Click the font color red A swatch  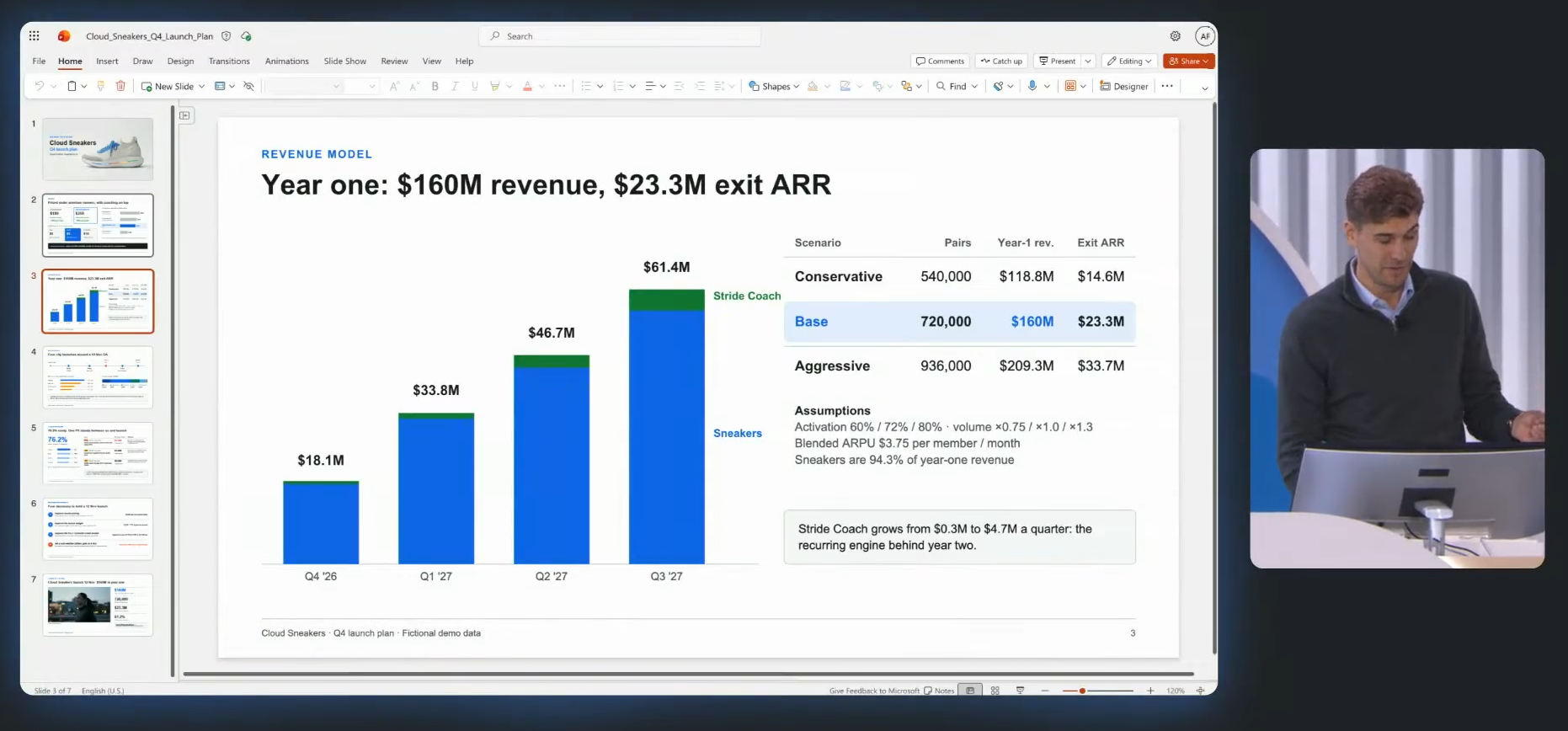[x=527, y=86]
